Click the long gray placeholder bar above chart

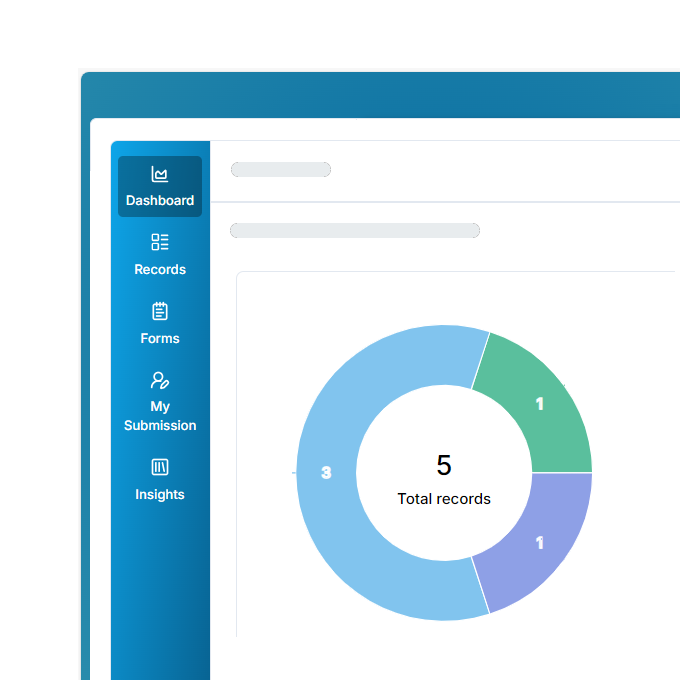(x=355, y=231)
